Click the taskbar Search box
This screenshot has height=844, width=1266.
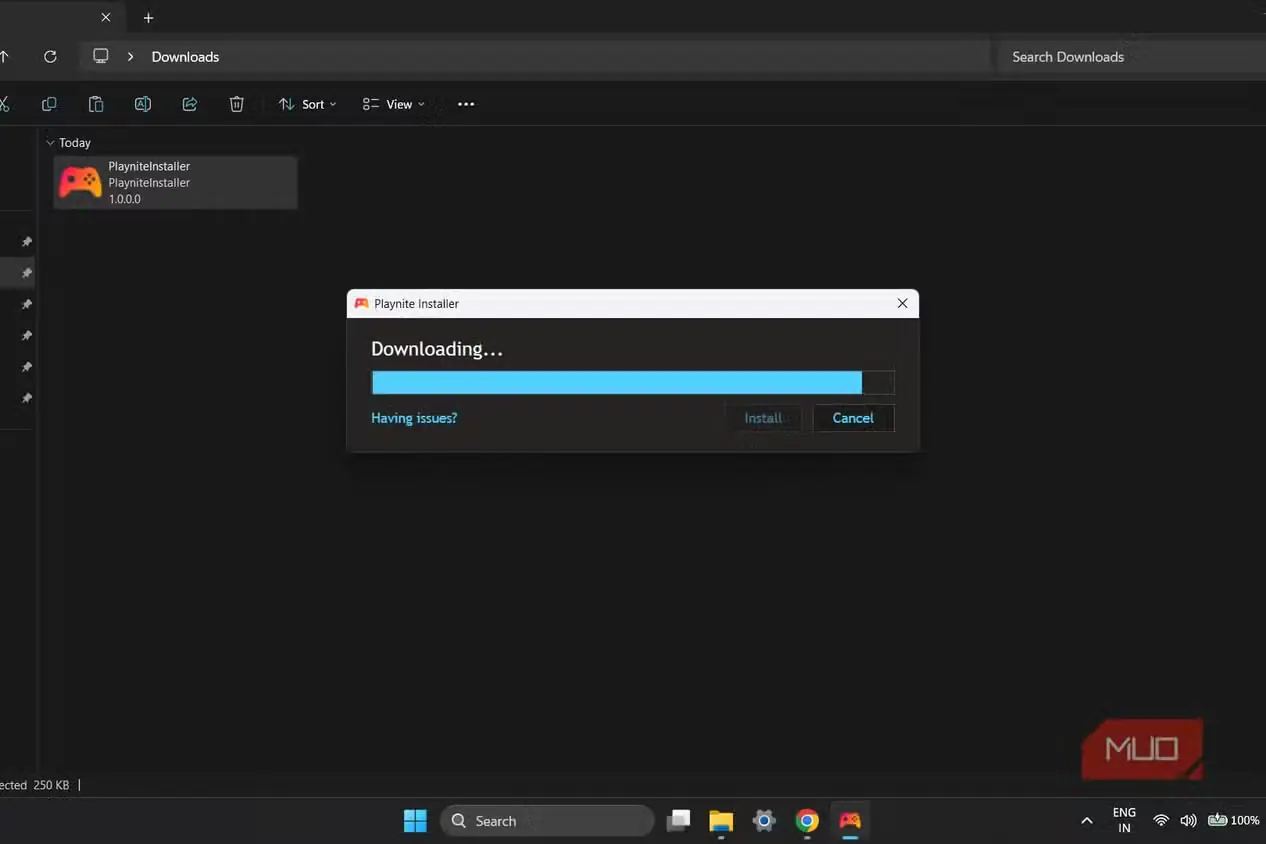coord(547,821)
